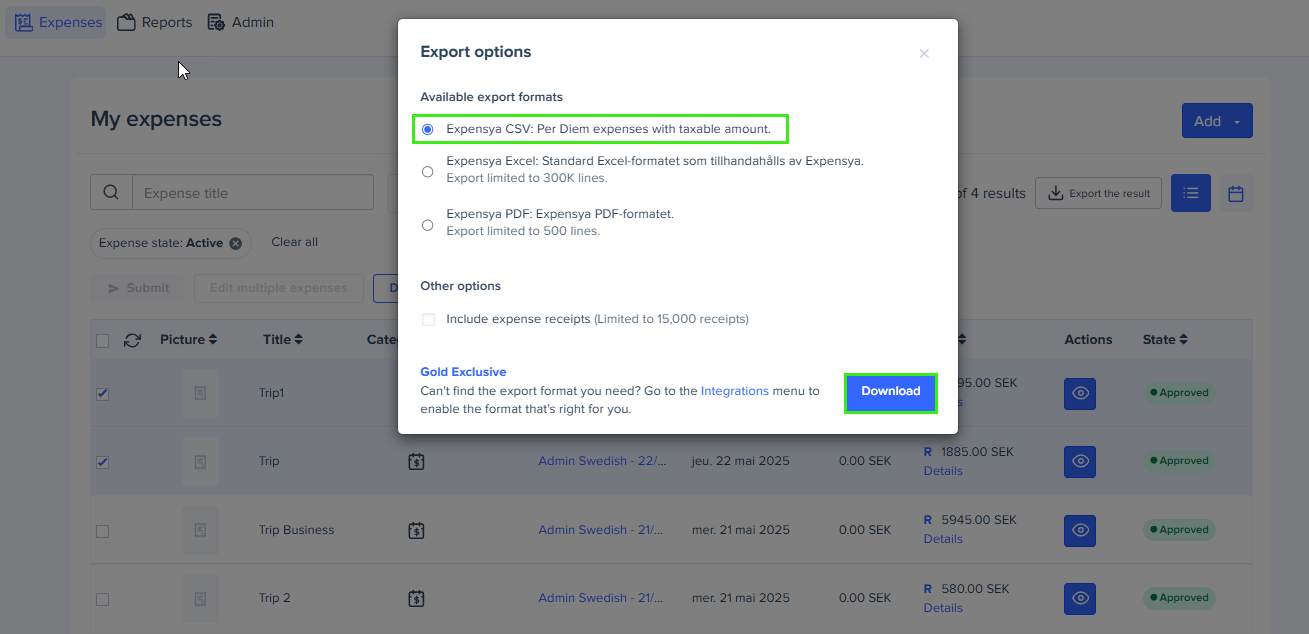Viewport: 1309px width, 634px height.
Task: Open the Trip1 receipt thumbnail
Action: pyautogui.click(x=200, y=393)
